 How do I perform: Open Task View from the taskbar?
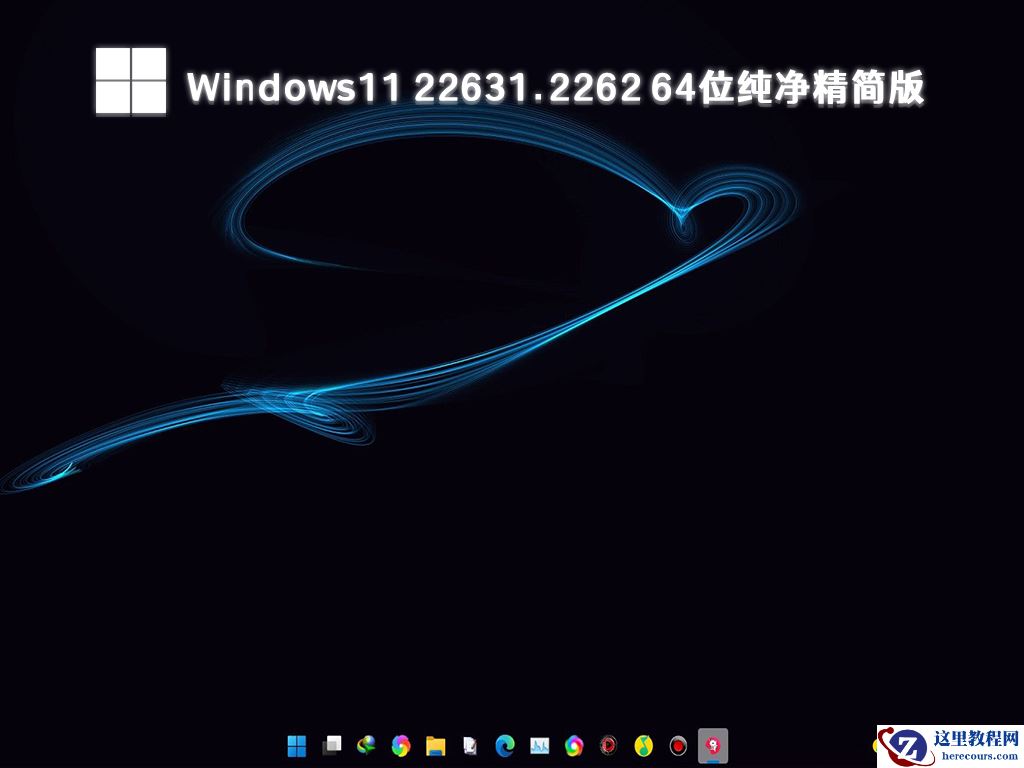332,744
